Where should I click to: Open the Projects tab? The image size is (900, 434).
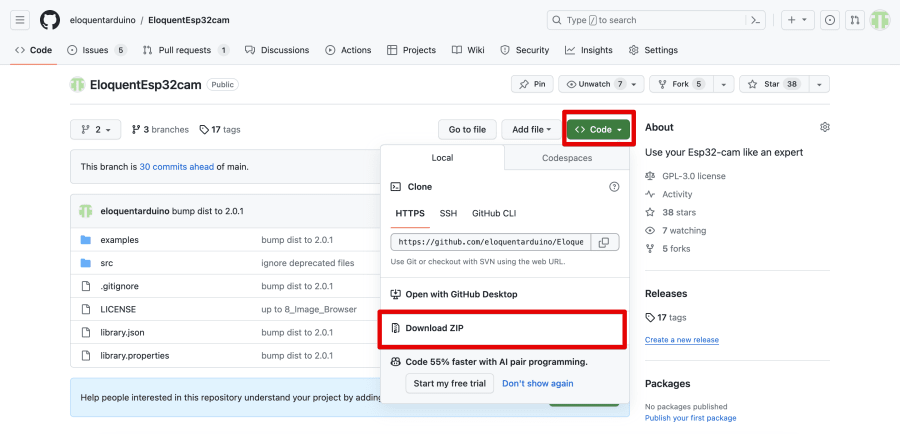pyautogui.click(x=411, y=50)
